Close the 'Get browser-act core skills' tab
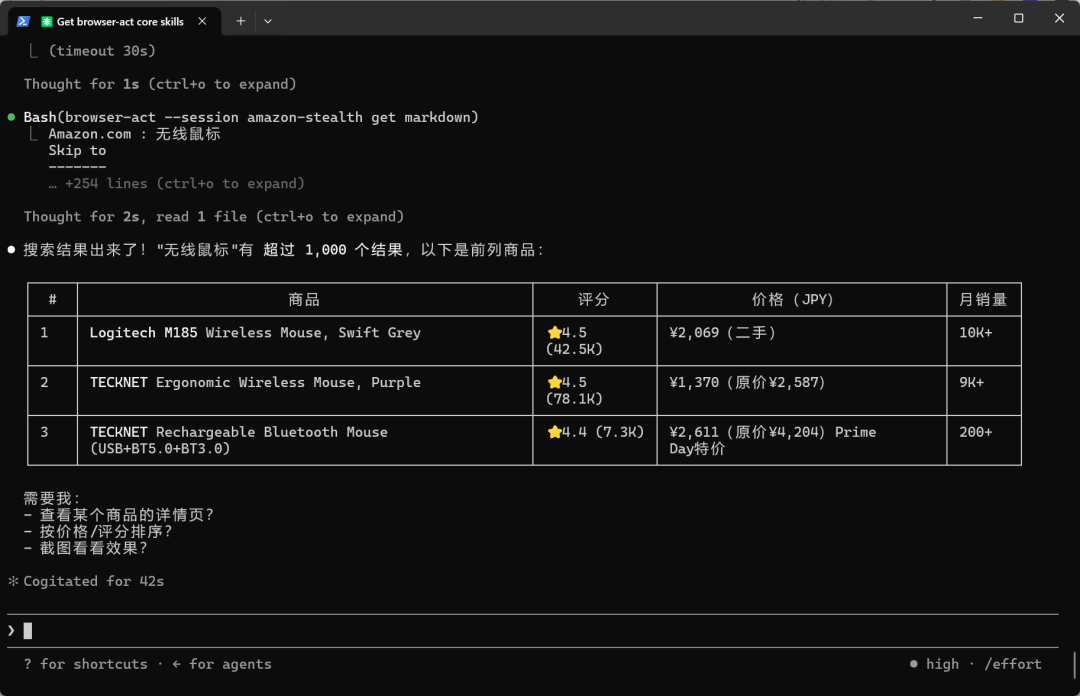This screenshot has height=696, width=1080. pos(202,21)
